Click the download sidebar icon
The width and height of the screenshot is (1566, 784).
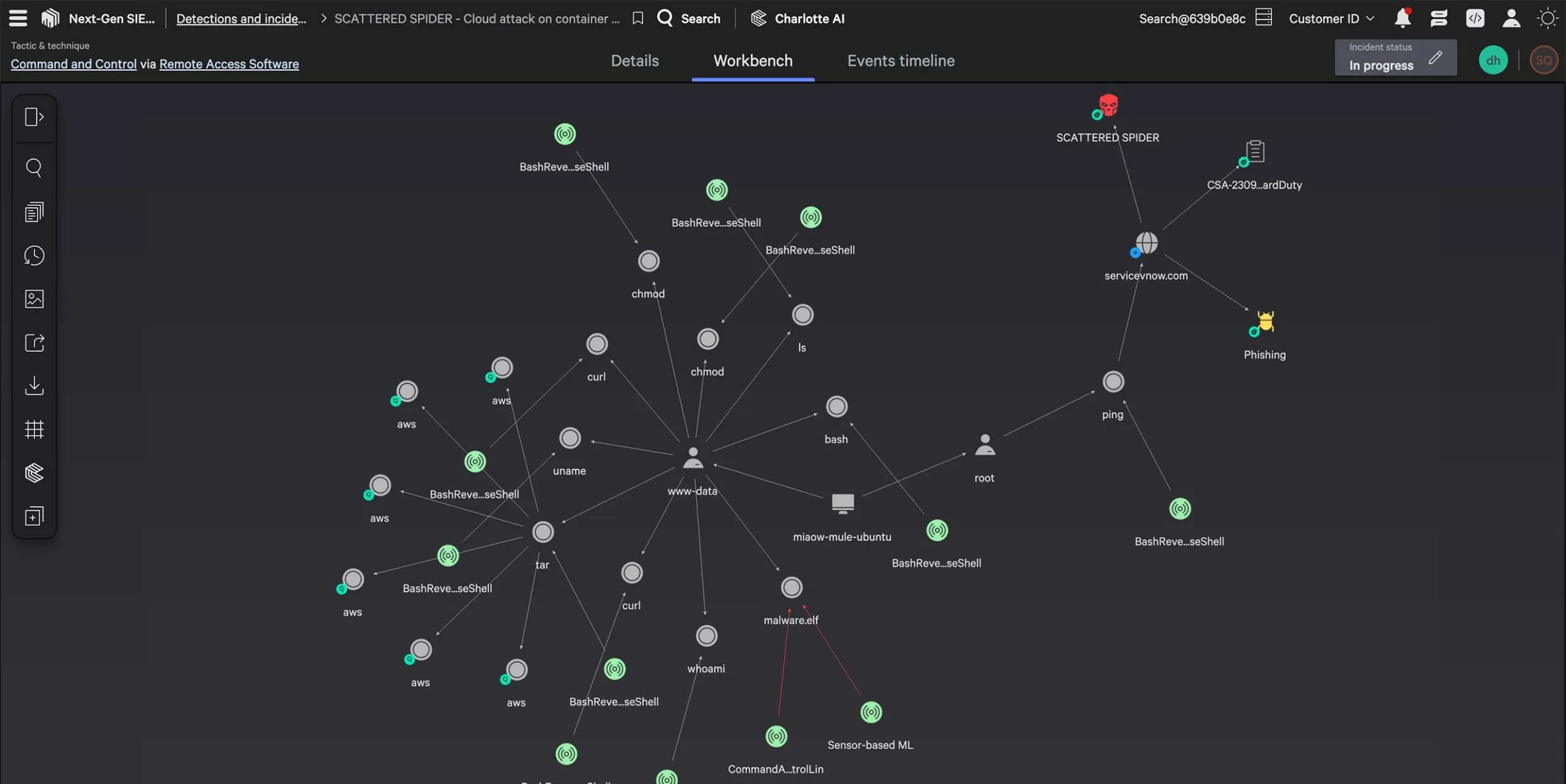34,386
